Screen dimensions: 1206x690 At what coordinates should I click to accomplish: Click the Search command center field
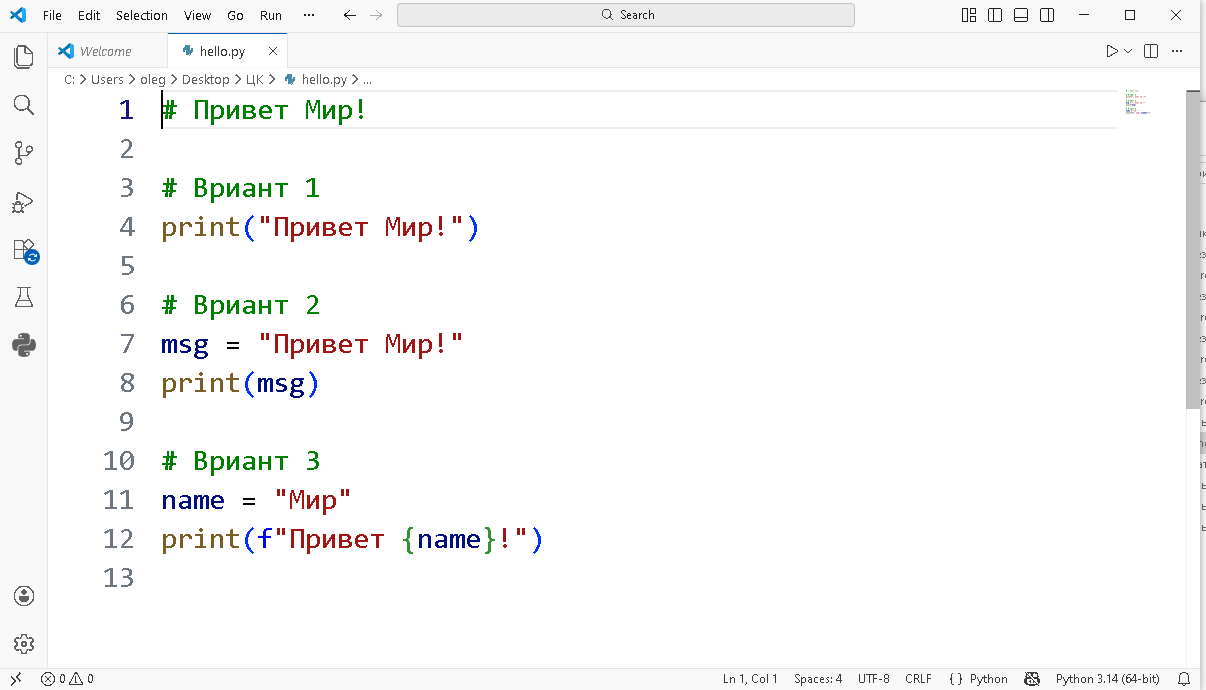coord(626,15)
